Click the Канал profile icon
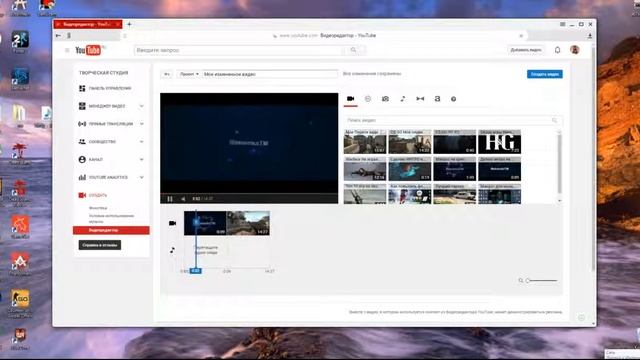The width and height of the screenshot is (640, 360). [x=82, y=160]
